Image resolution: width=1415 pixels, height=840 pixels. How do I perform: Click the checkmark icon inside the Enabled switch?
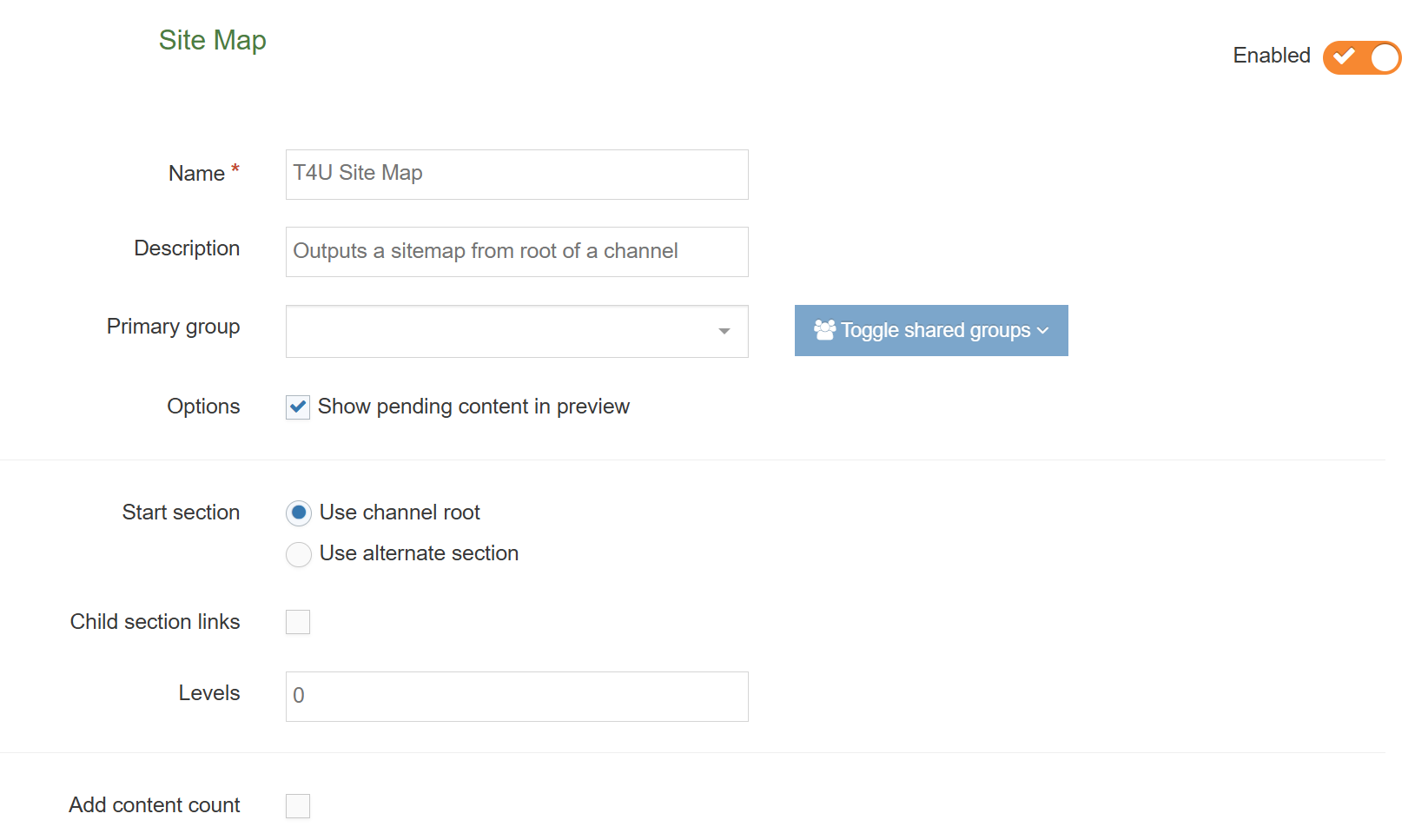point(1343,57)
